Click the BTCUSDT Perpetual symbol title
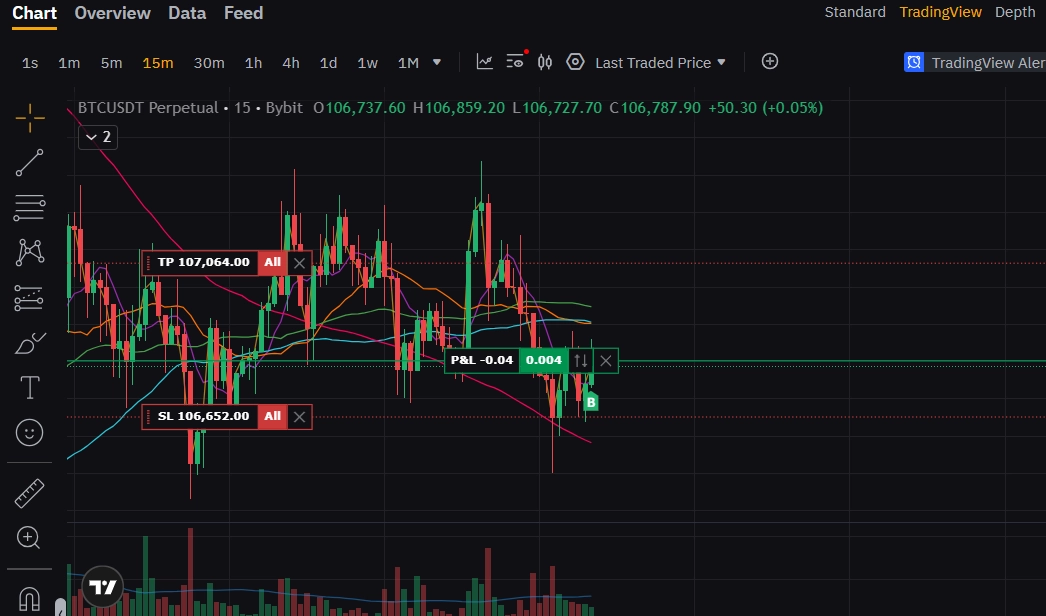Viewport: 1046px width, 616px height. (148, 107)
